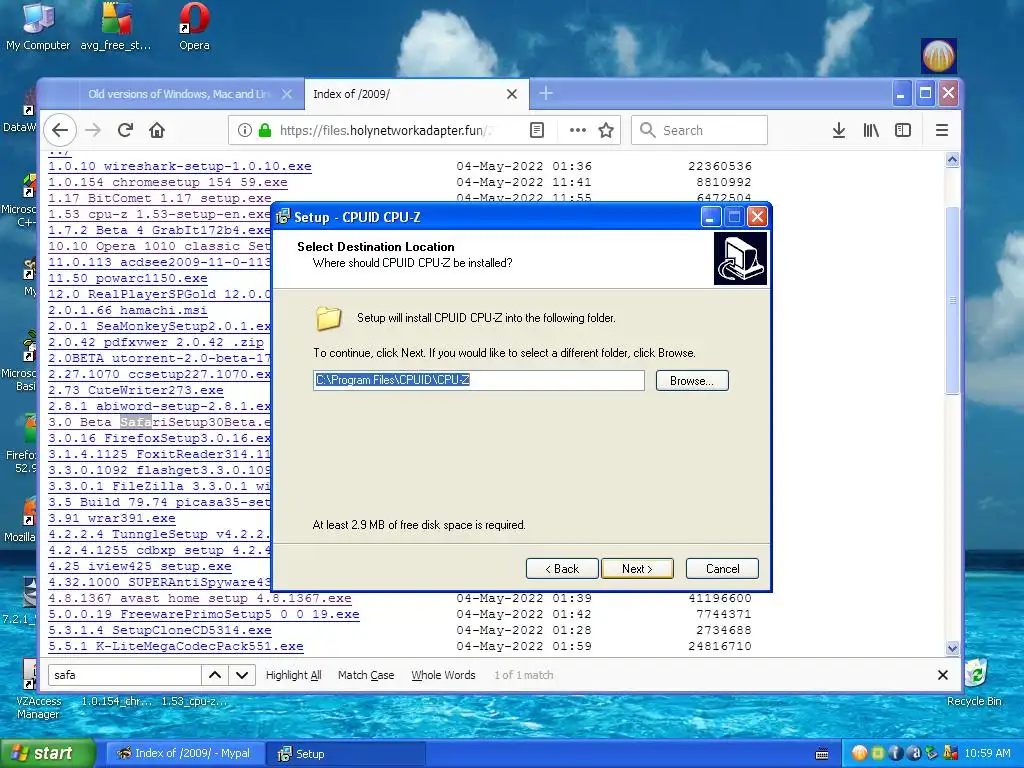Open the browser hamburger menu
Screen dimensions: 1024x768
(942, 130)
